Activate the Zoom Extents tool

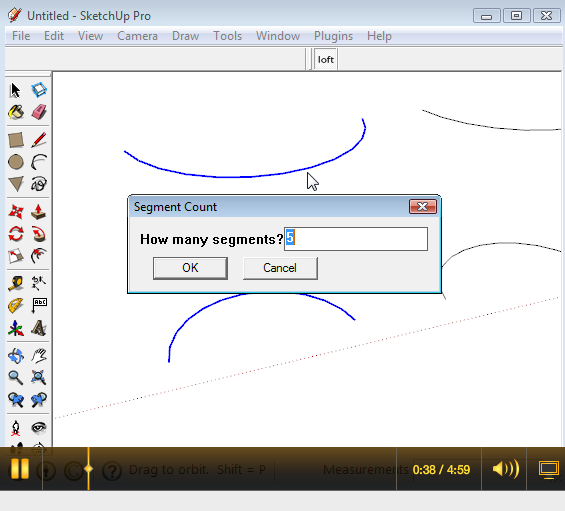click(x=39, y=378)
